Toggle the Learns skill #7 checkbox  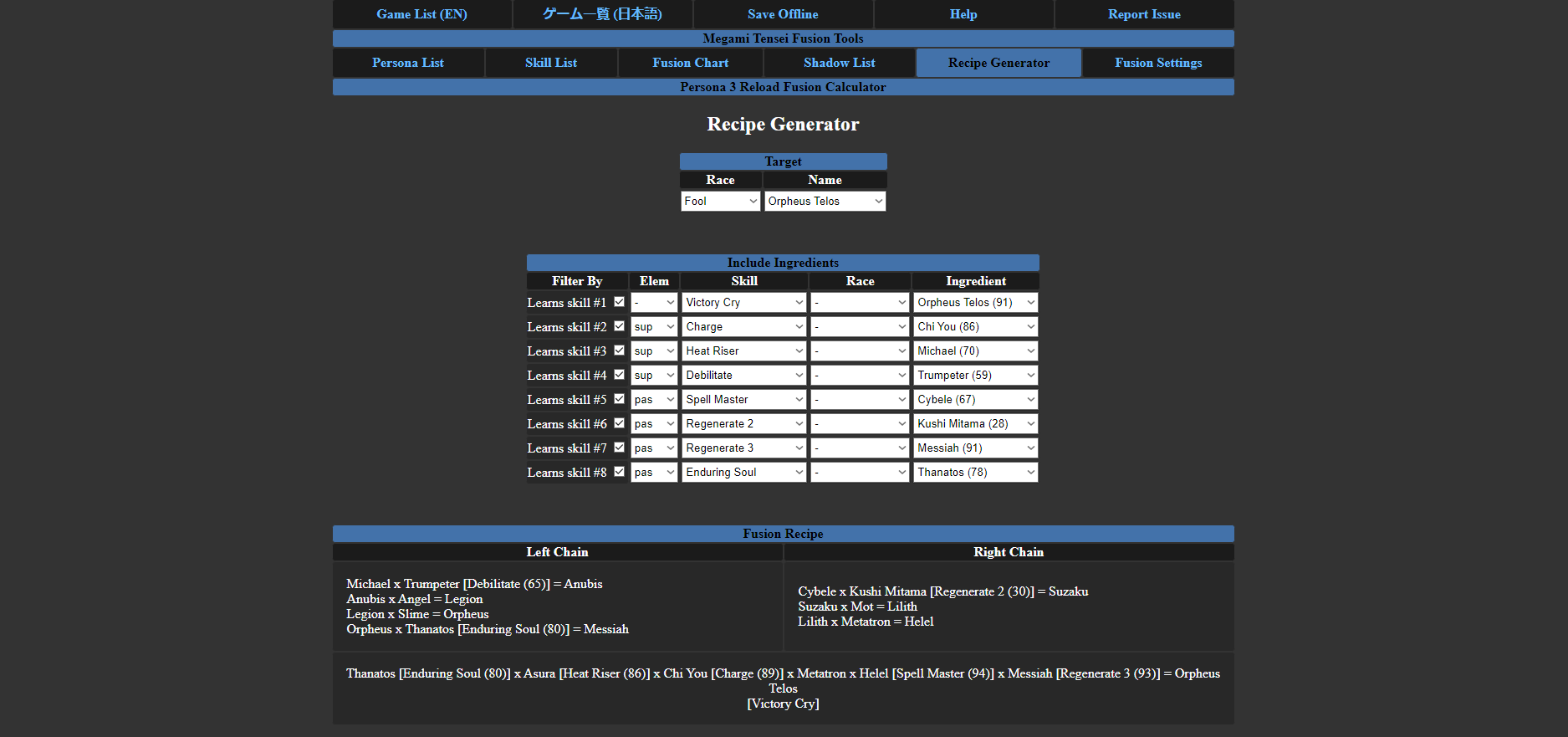[x=619, y=448]
